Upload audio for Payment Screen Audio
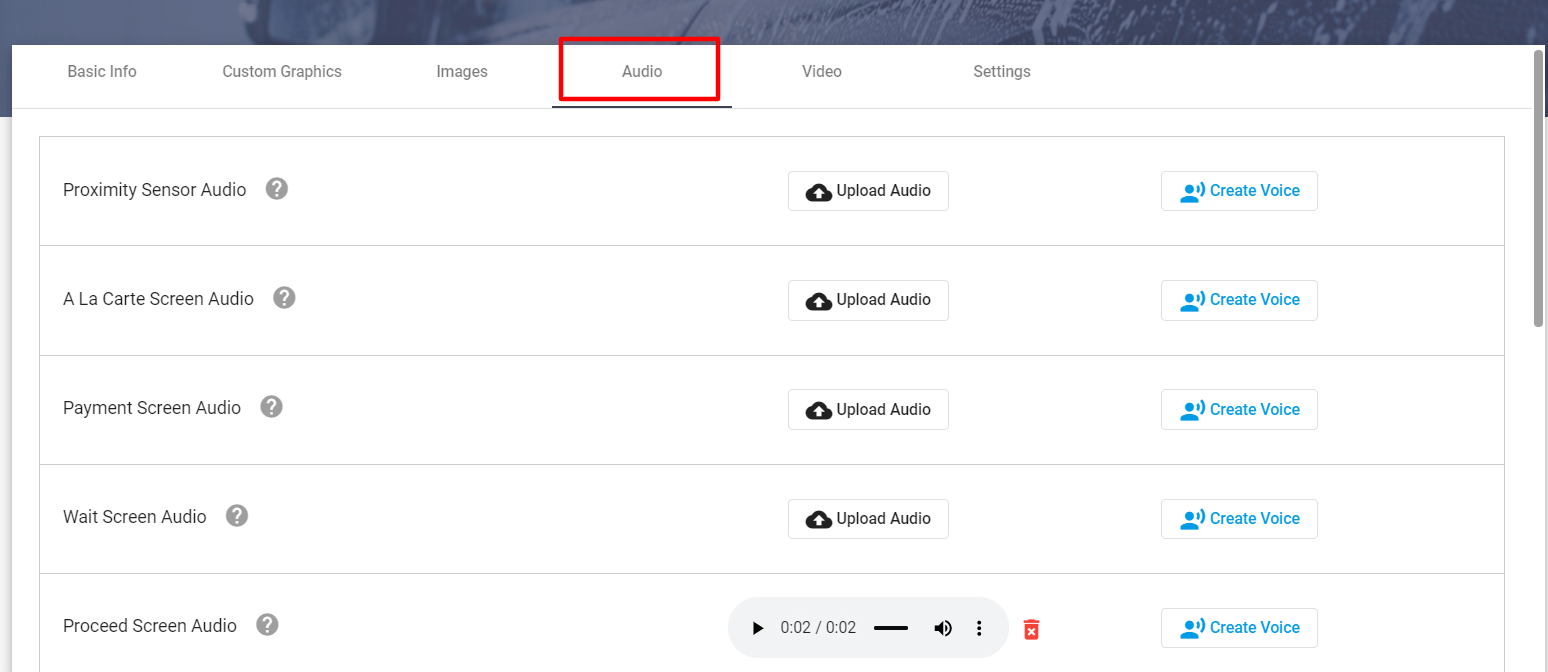Screen dimensions: 1548x672 (x=868, y=410)
